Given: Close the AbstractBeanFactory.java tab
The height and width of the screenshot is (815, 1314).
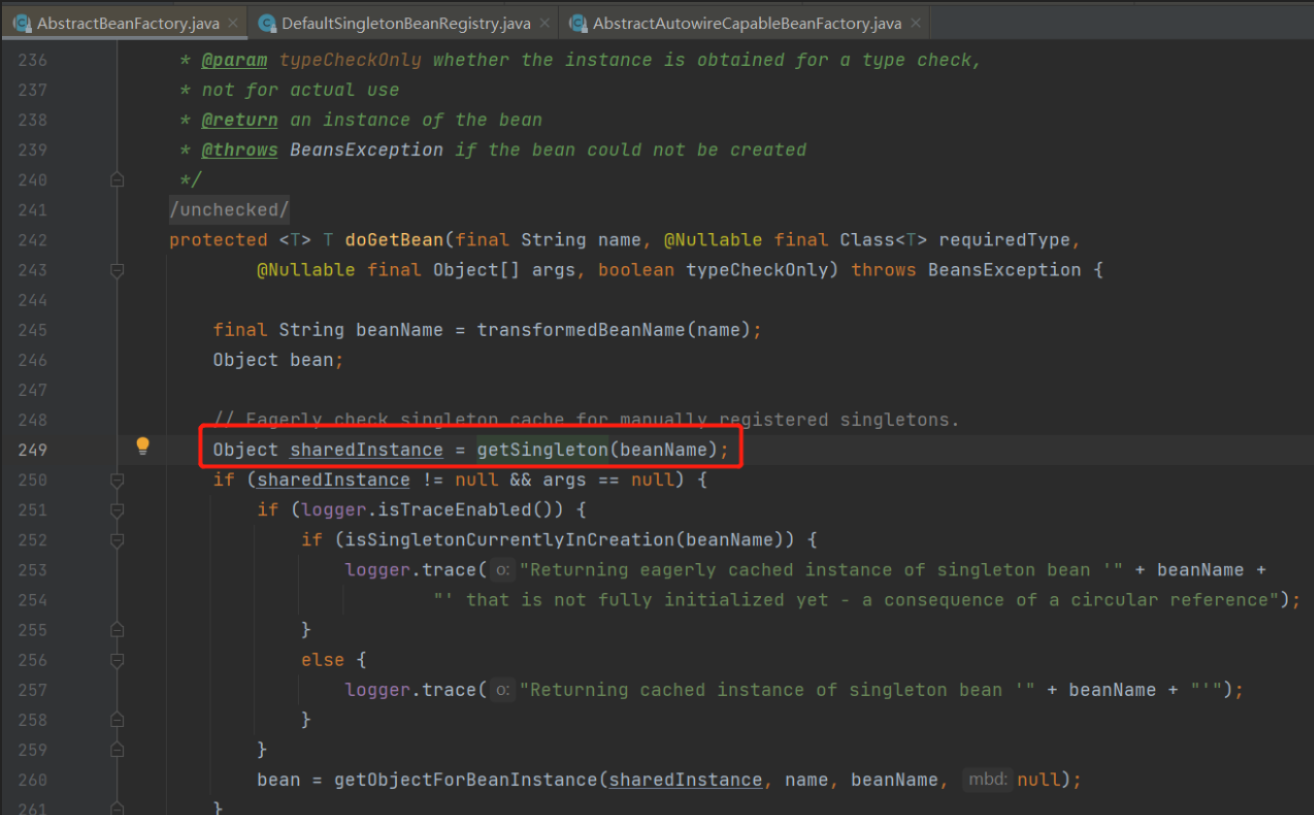Looking at the screenshot, I should click(x=233, y=22).
